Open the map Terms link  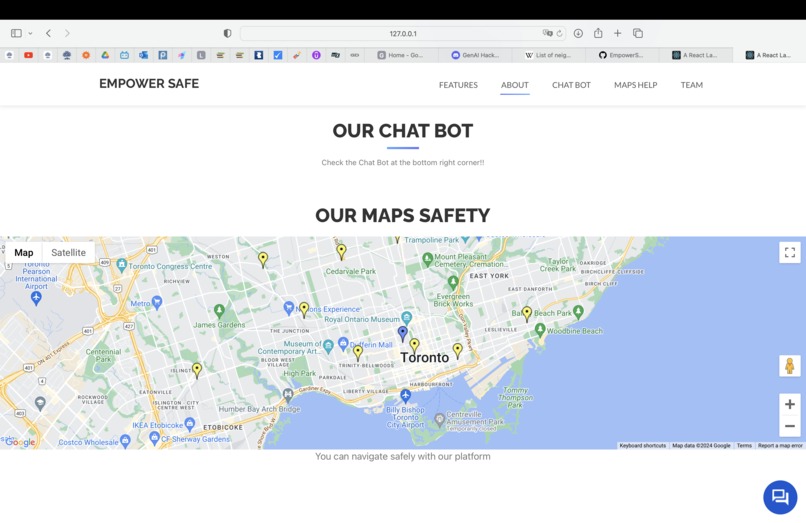click(744, 446)
